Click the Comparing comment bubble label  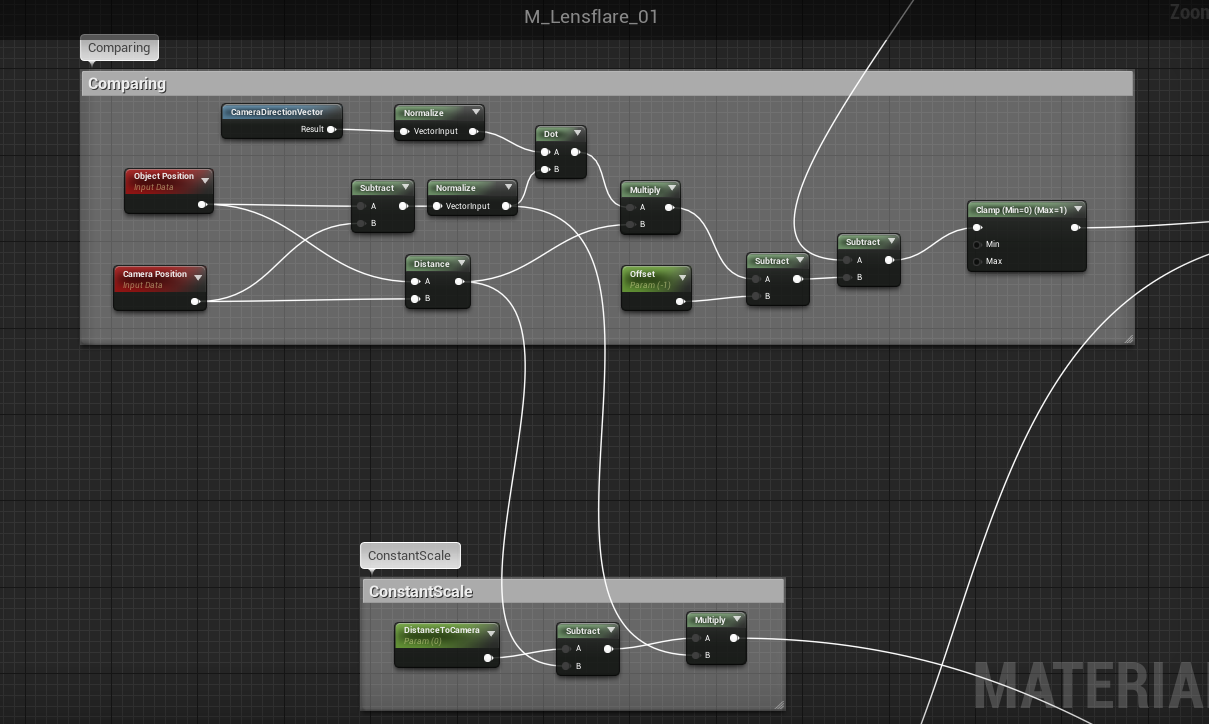point(119,47)
